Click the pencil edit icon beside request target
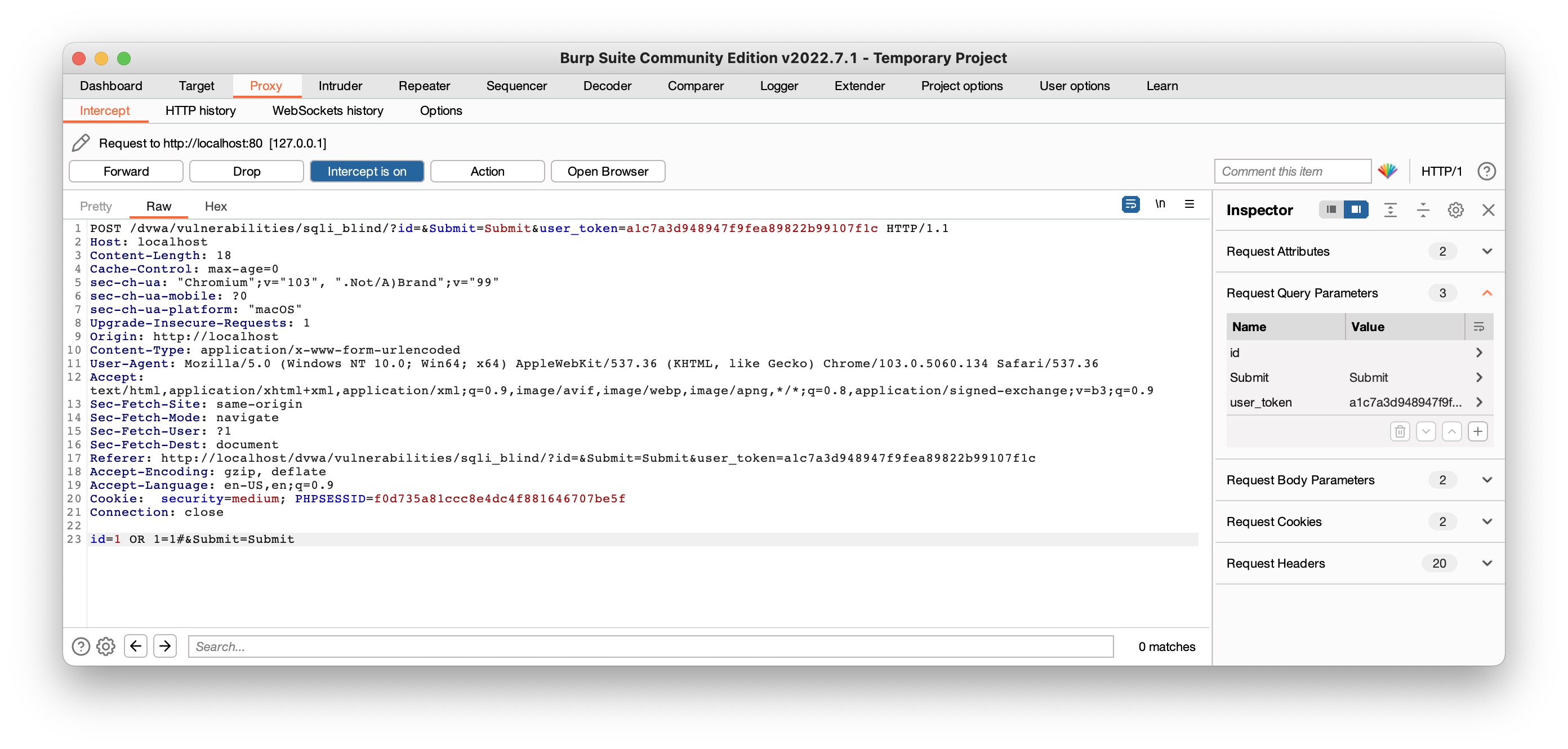Screen dimensions: 1568x749 (81, 143)
